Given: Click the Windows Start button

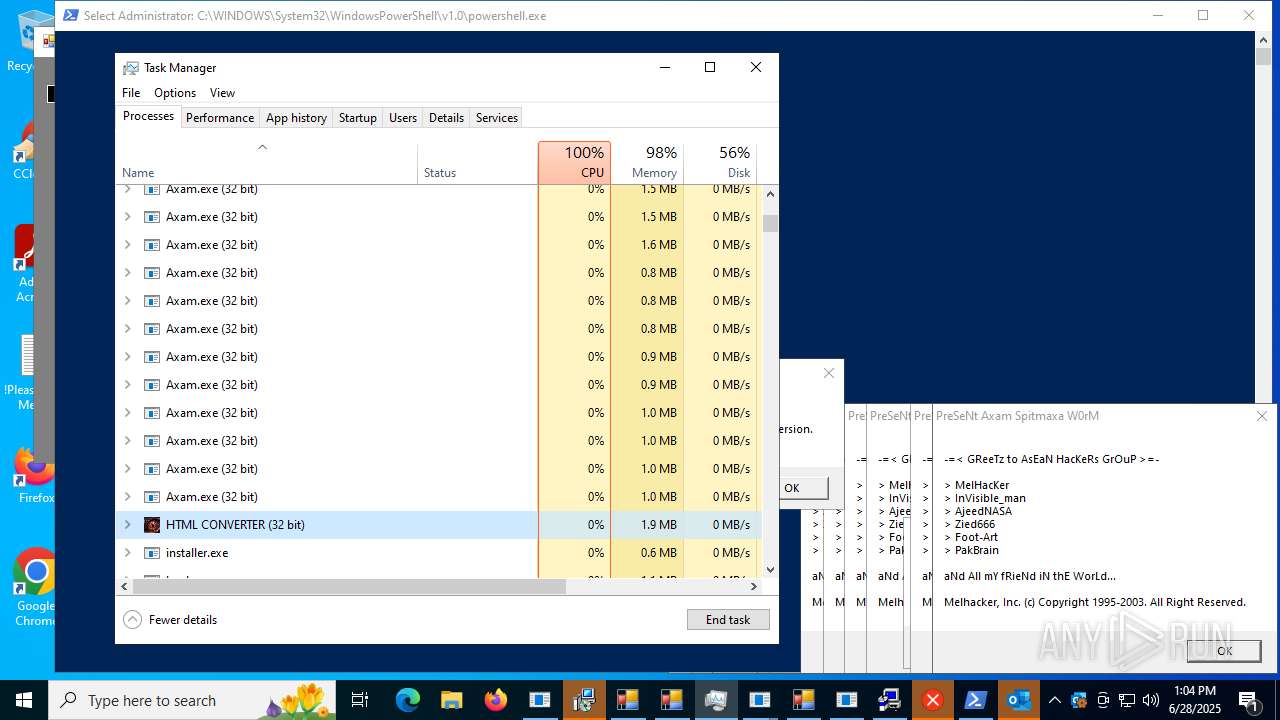Looking at the screenshot, I should tap(24, 700).
